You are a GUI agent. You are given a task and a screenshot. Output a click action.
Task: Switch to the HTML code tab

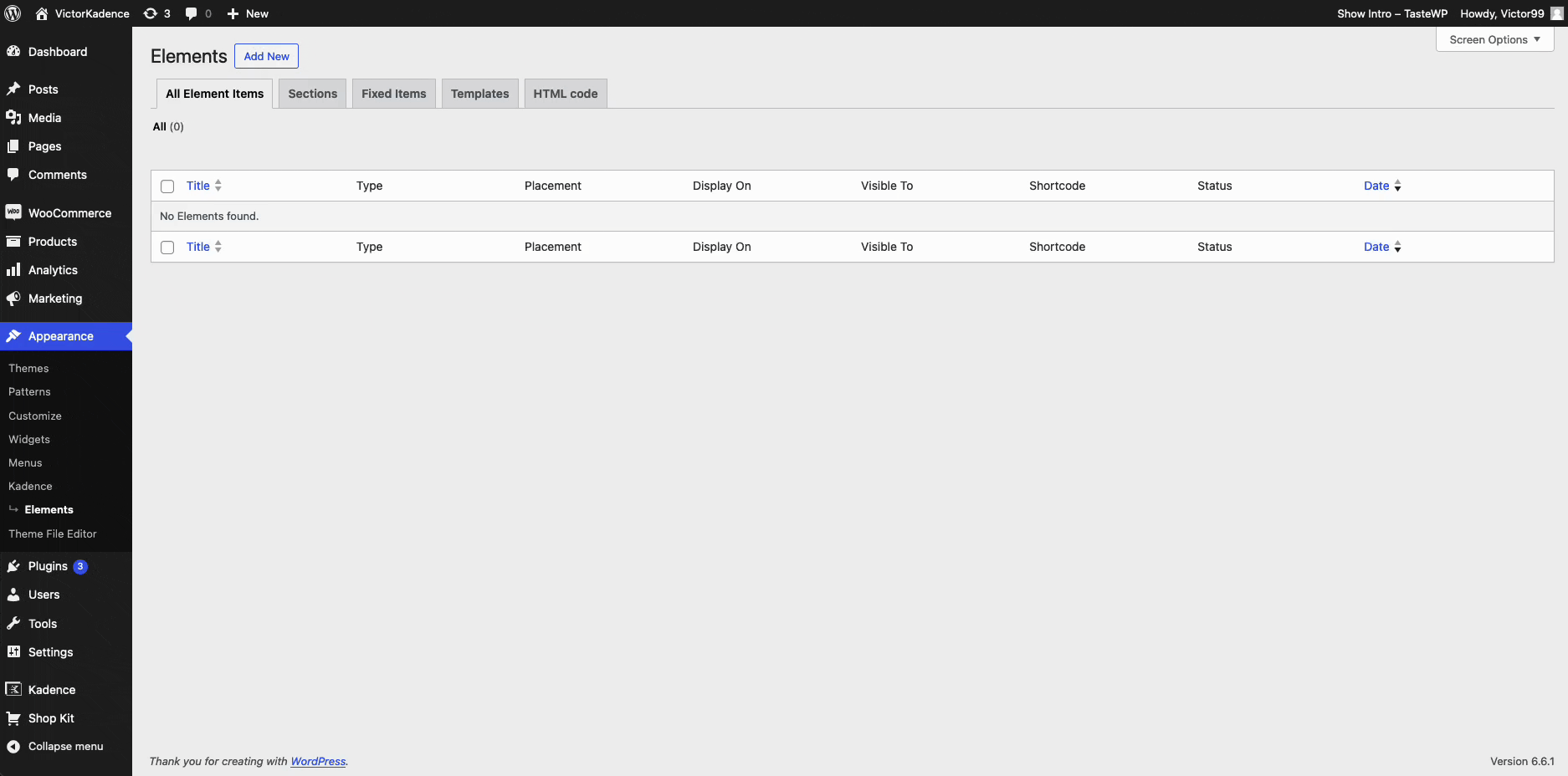tap(565, 94)
